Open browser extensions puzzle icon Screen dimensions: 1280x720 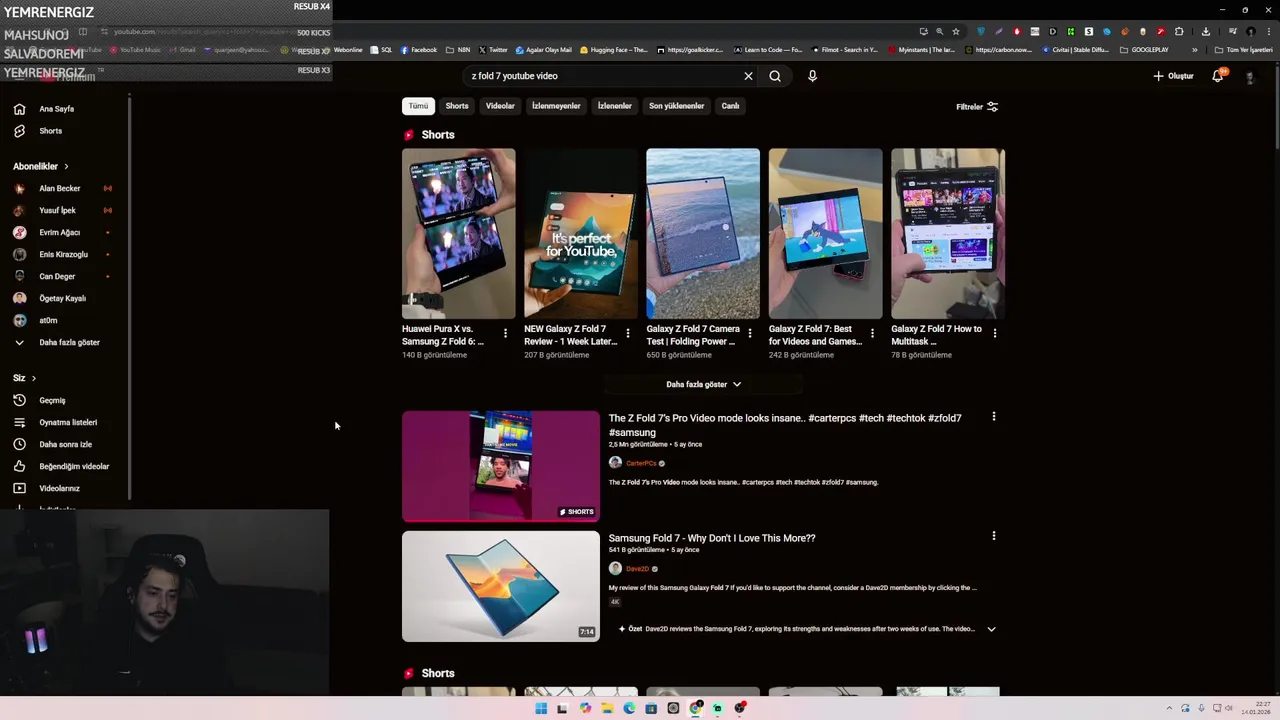click(x=1179, y=31)
